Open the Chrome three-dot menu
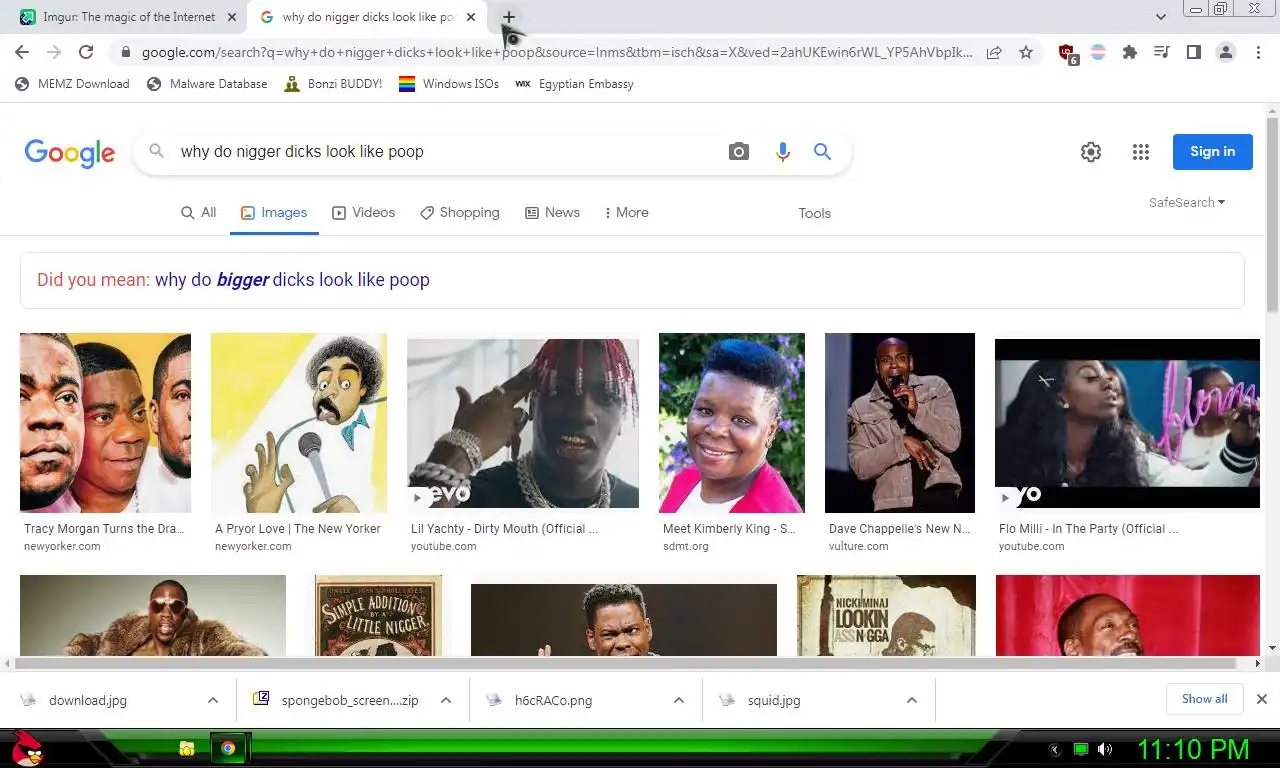This screenshot has height=768, width=1280. [x=1259, y=52]
